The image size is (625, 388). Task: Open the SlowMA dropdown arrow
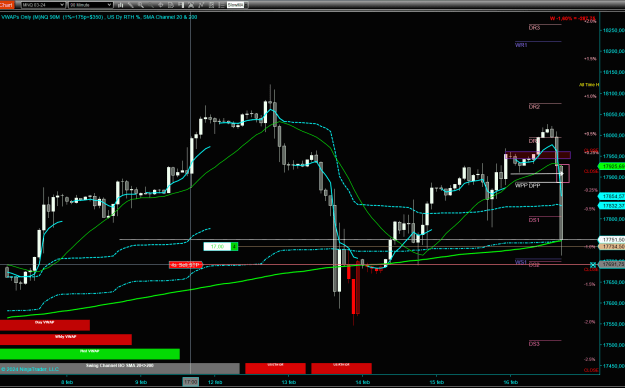(246, 5)
